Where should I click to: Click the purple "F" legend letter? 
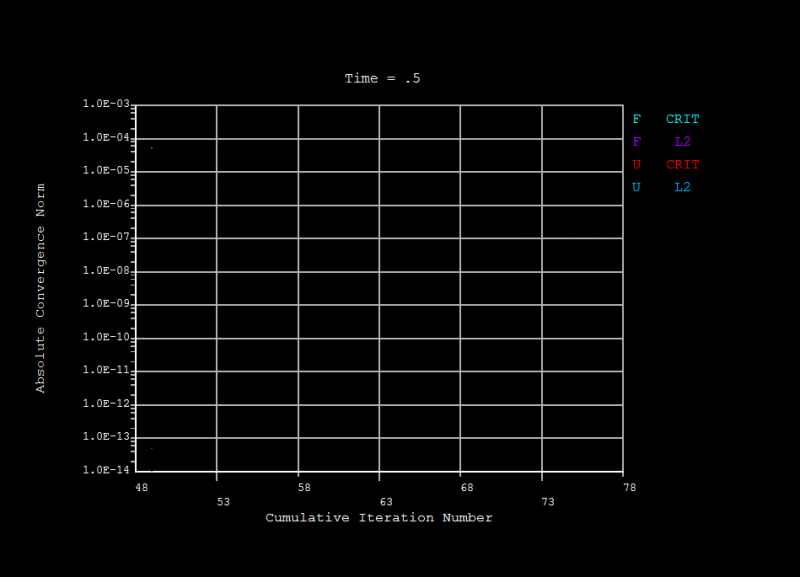pos(636,141)
